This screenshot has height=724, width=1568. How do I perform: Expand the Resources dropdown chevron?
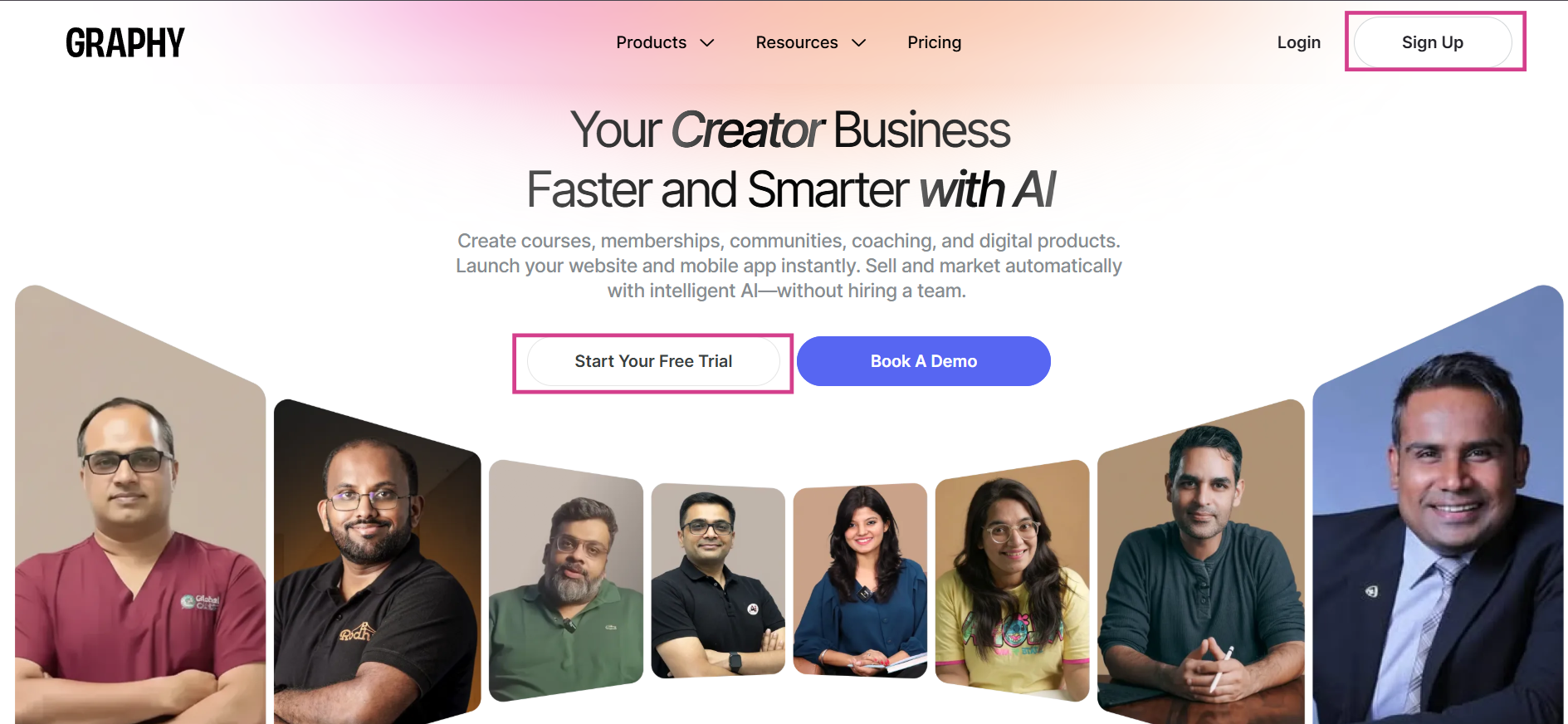pos(859,43)
